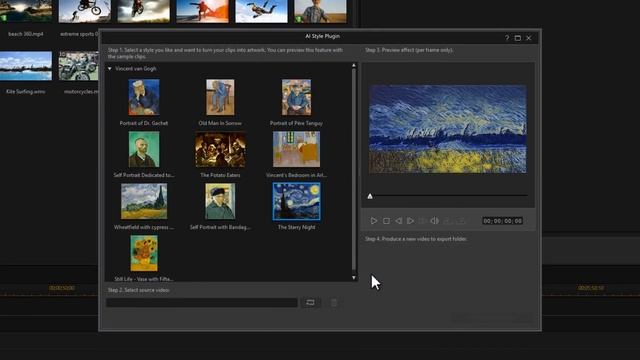Select the library clip showing a man in blue shirt
The image size is (640, 360).
(x=320, y=11)
